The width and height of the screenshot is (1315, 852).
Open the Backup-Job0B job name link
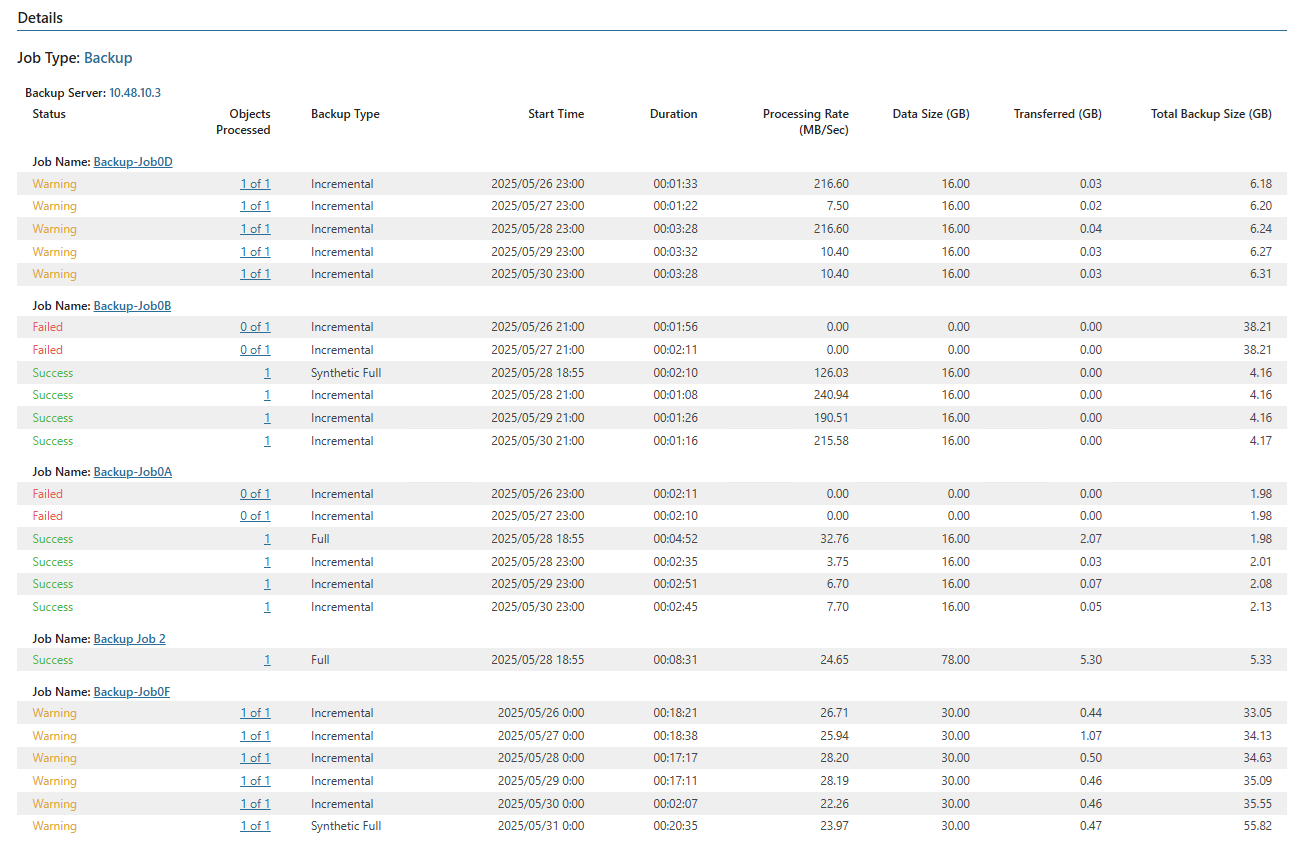click(x=132, y=306)
